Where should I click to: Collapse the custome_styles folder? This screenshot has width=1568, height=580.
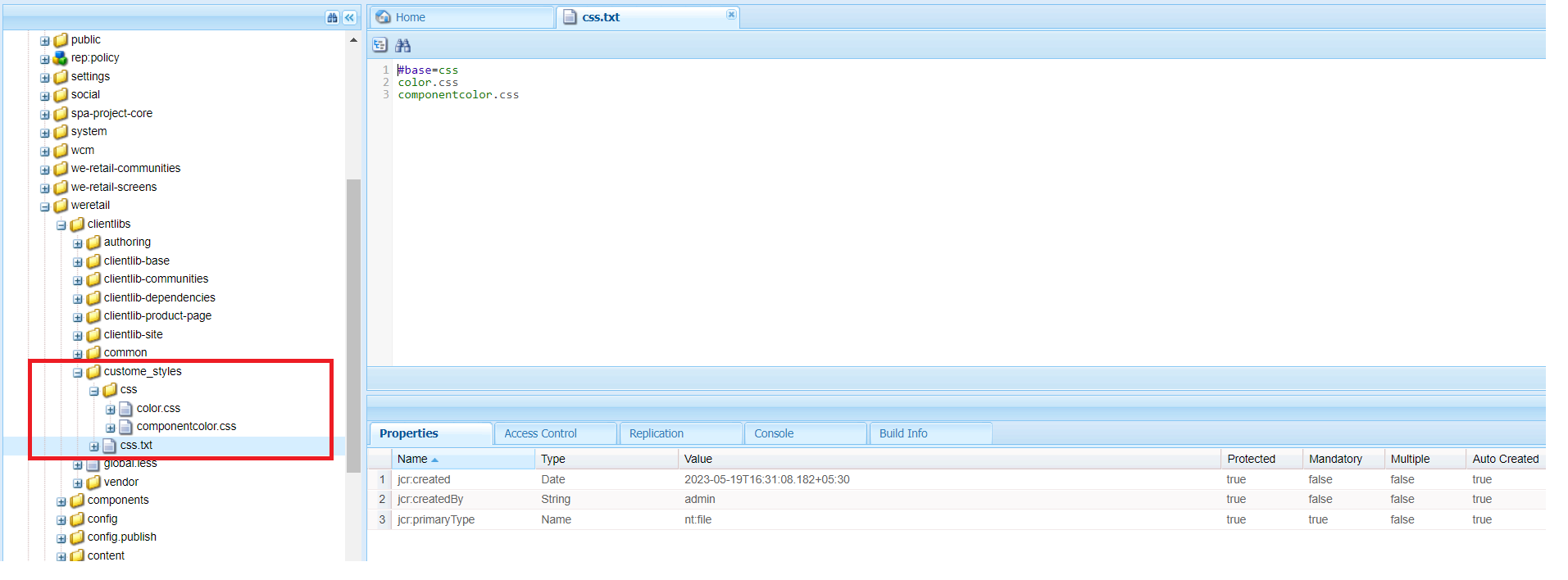[x=78, y=373]
